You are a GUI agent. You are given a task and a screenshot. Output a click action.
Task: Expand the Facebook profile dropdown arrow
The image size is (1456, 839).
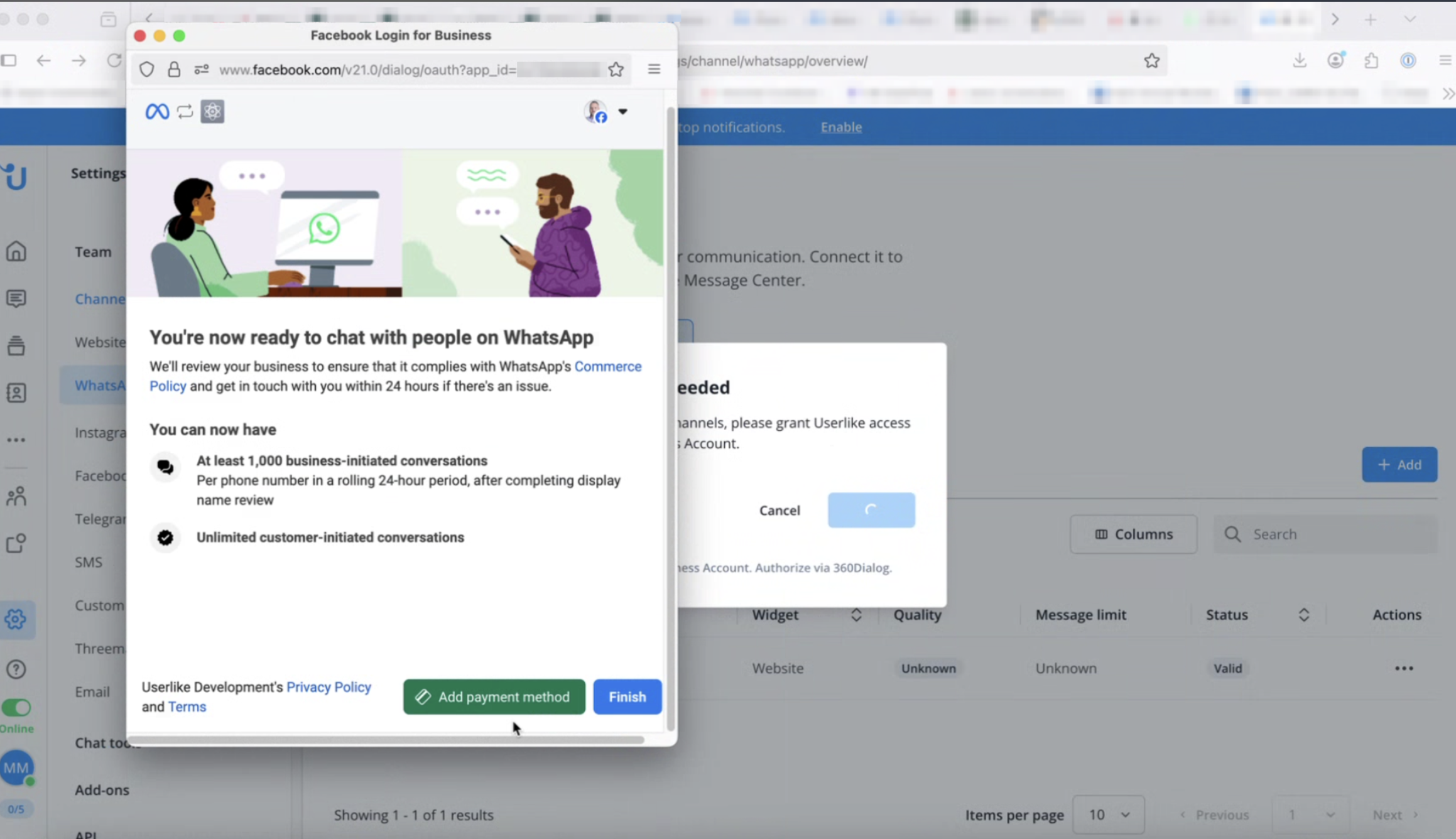(x=622, y=112)
